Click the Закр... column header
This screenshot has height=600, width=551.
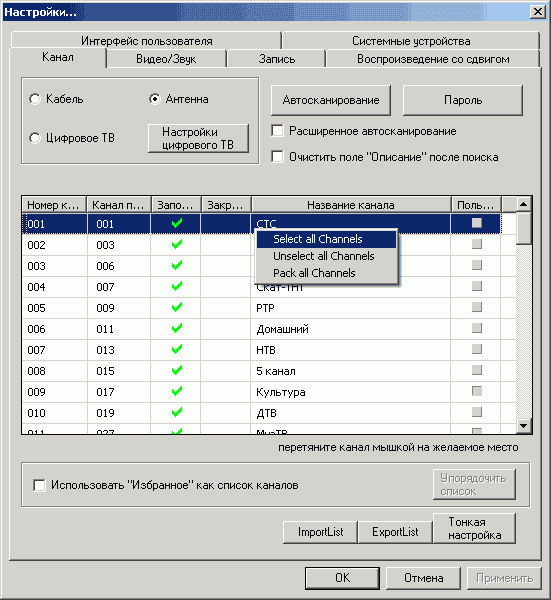click(226, 205)
